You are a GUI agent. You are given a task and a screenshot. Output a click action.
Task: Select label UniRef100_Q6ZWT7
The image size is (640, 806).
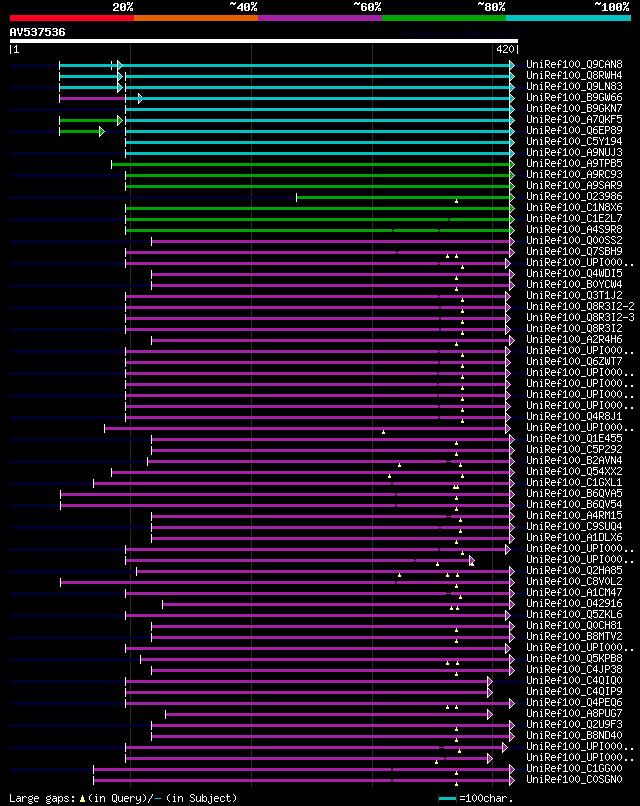574,361
